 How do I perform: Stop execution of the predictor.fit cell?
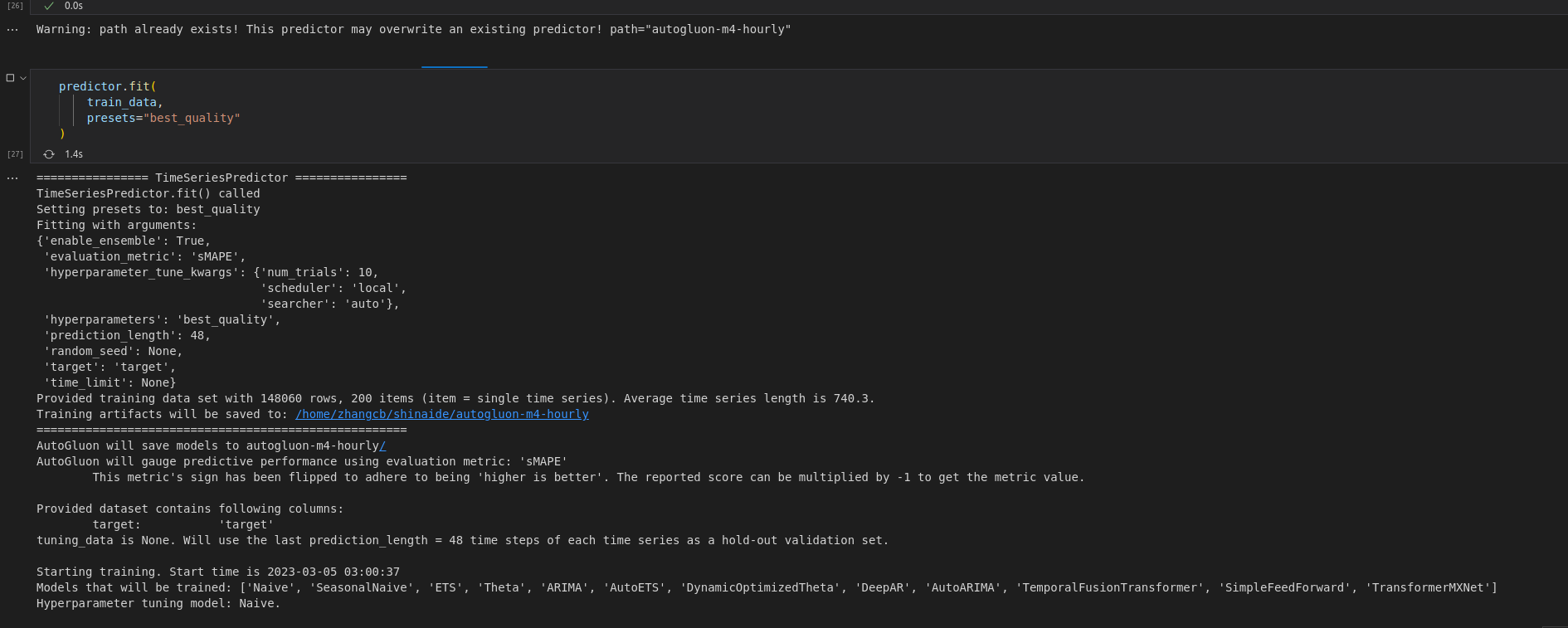coord(10,78)
